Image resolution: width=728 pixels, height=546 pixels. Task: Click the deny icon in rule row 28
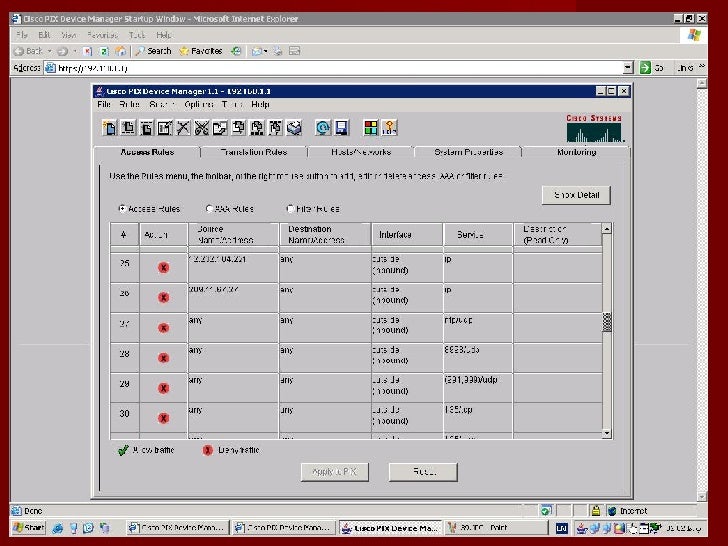pyautogui.click(x=163, y=358)
